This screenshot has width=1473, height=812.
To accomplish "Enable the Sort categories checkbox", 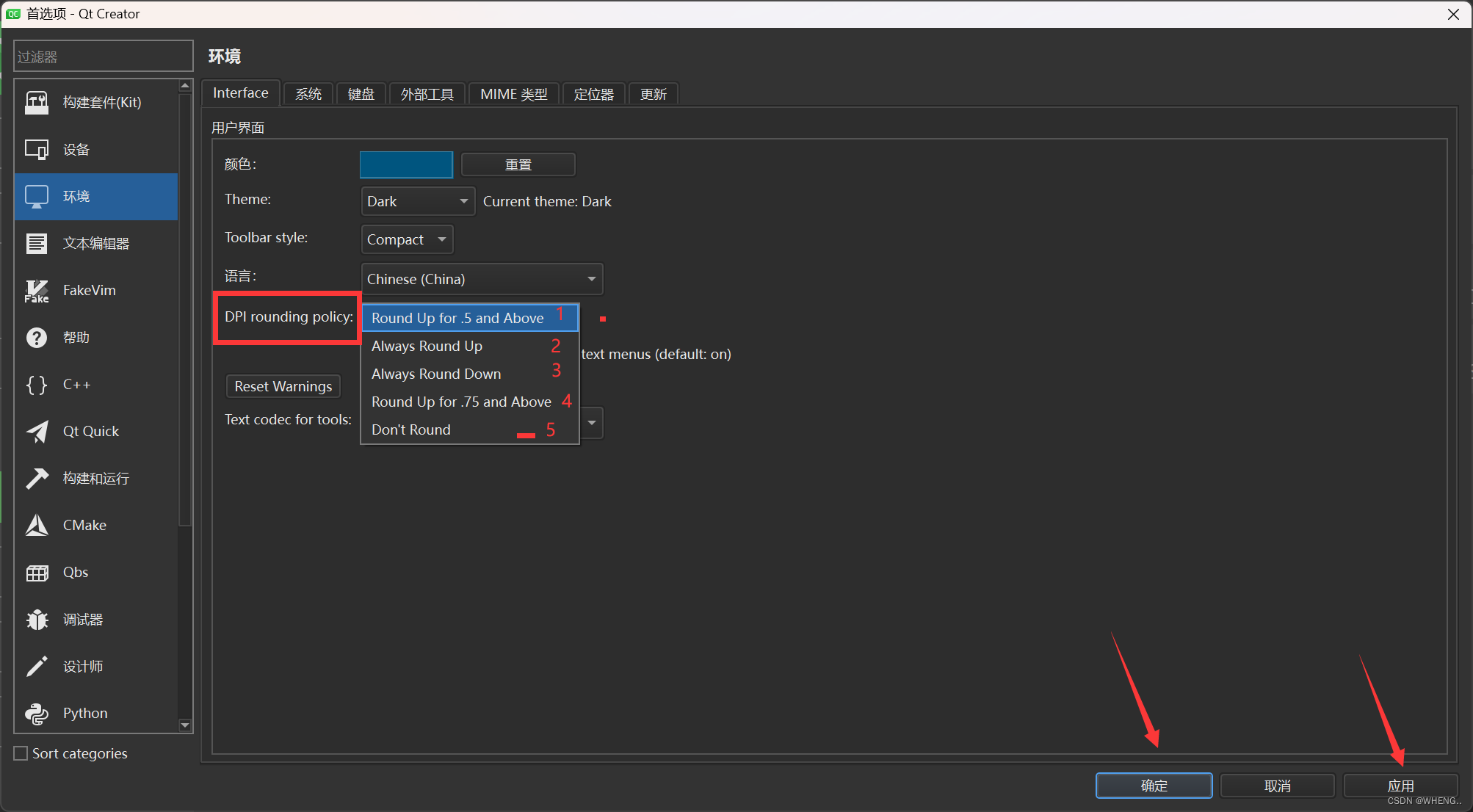I will tap(21, 753).
